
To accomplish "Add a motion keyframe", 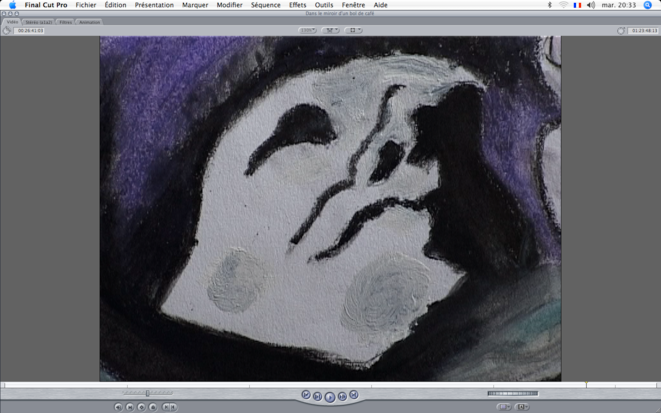I will (x=141, y=407).
